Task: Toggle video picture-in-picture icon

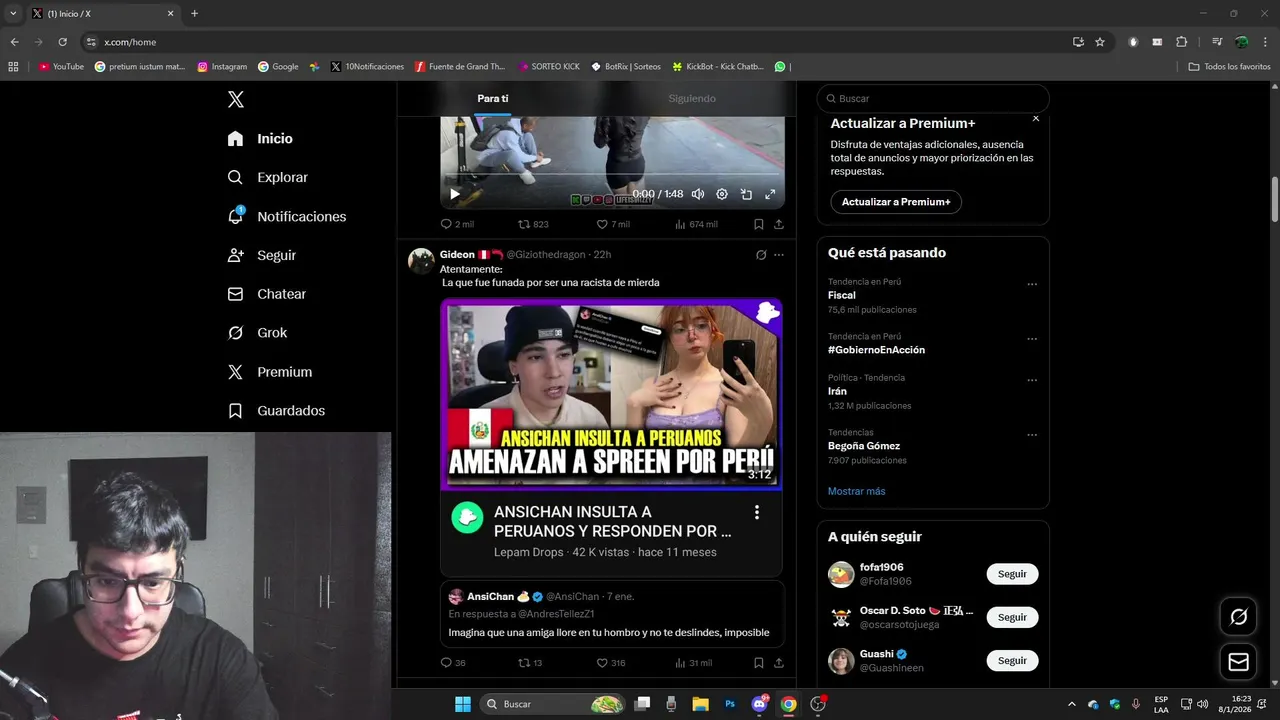Action: click(746, 194)
